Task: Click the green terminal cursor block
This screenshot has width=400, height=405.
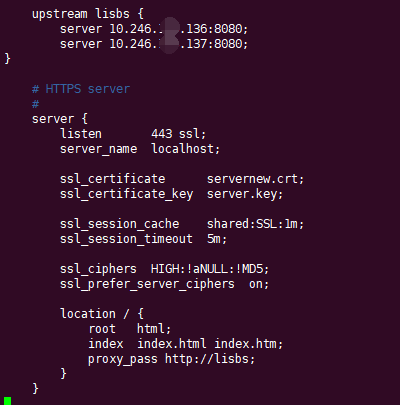Action: 7,401
